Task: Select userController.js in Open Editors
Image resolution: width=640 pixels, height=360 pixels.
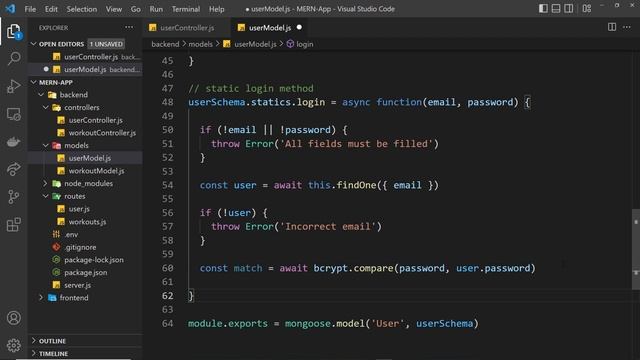Action: (85, 57)
